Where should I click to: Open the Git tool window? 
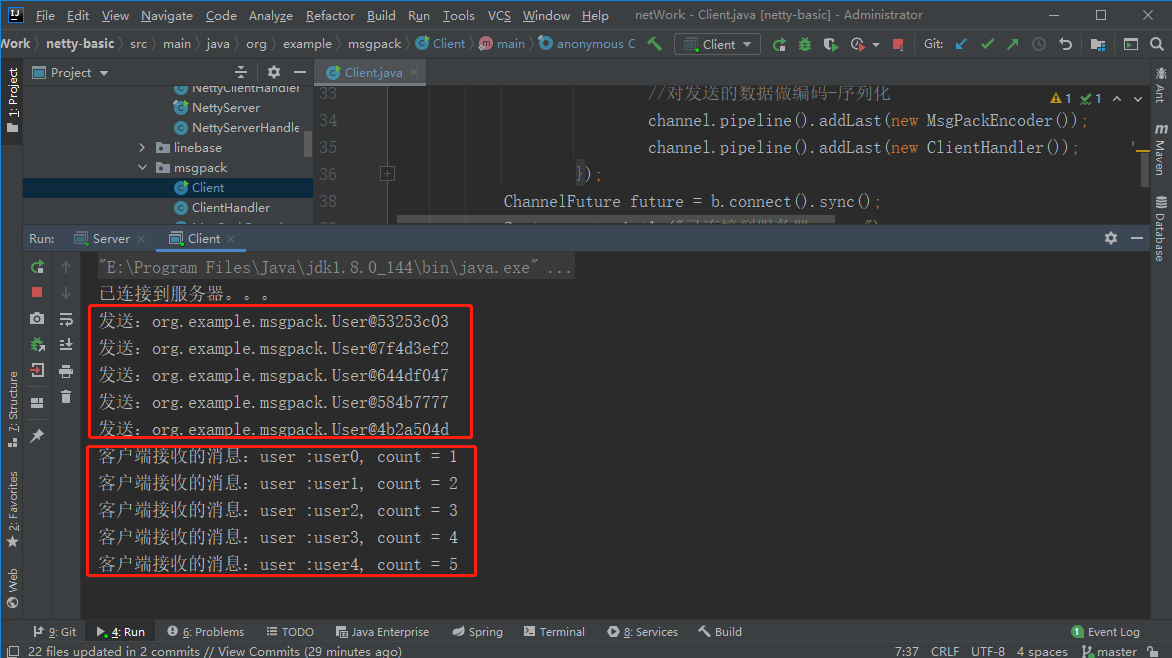pyautogui.click(x=55, y=632)
